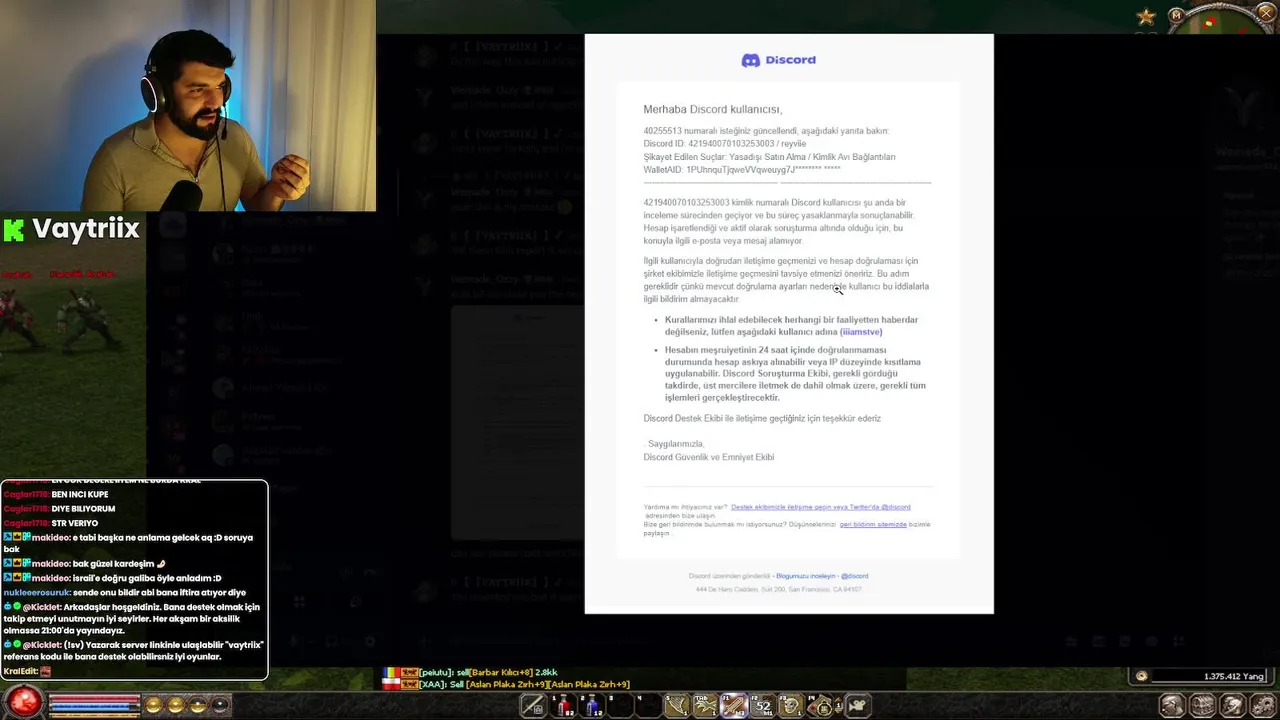1280x720 pixels.
Task: Click the third round gold button by HP bar
Action: click(x=197, y=705)
